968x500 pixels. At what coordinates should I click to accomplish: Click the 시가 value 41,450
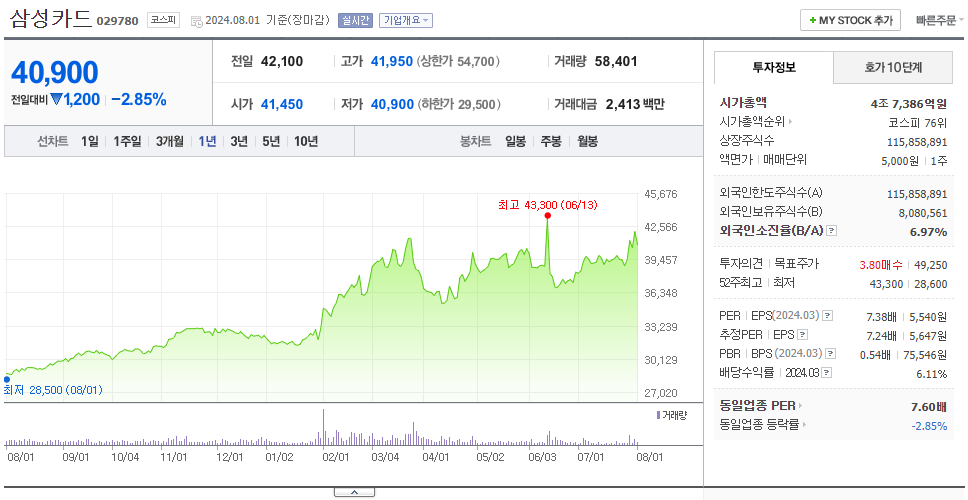282,104
